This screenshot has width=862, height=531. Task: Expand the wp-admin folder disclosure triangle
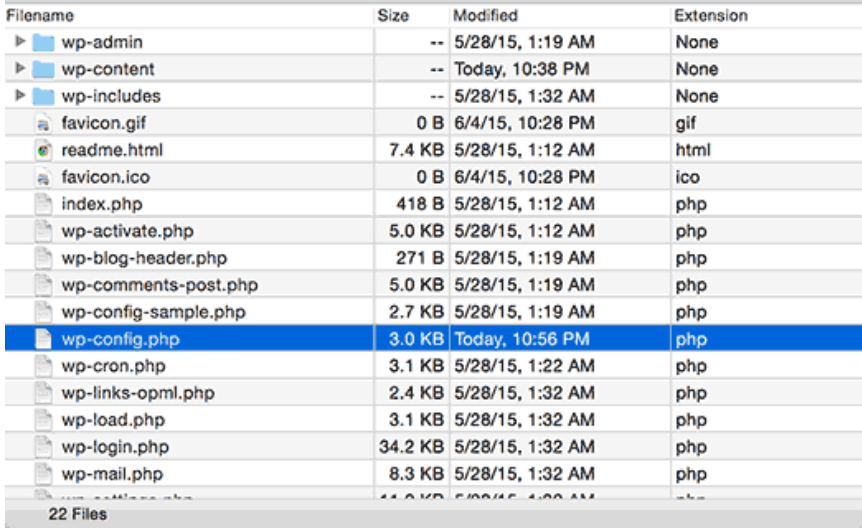click(20, 41)
